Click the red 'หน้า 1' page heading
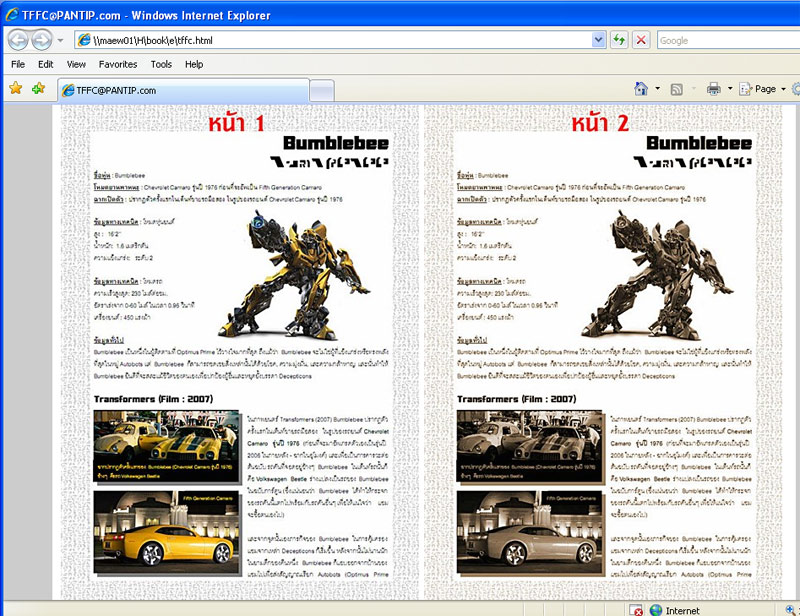Viewport: 800px width, 616px height. [x=236, y=124]
